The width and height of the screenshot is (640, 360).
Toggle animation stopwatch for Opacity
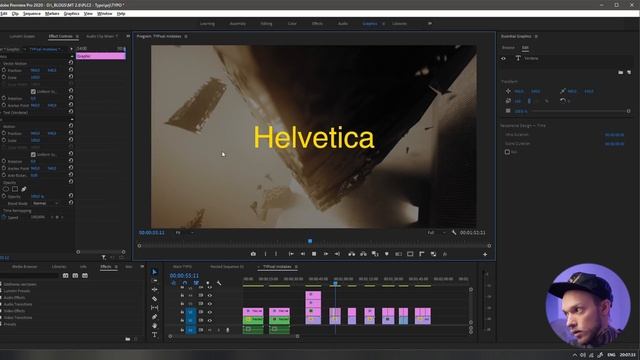[x=4, y=196]
